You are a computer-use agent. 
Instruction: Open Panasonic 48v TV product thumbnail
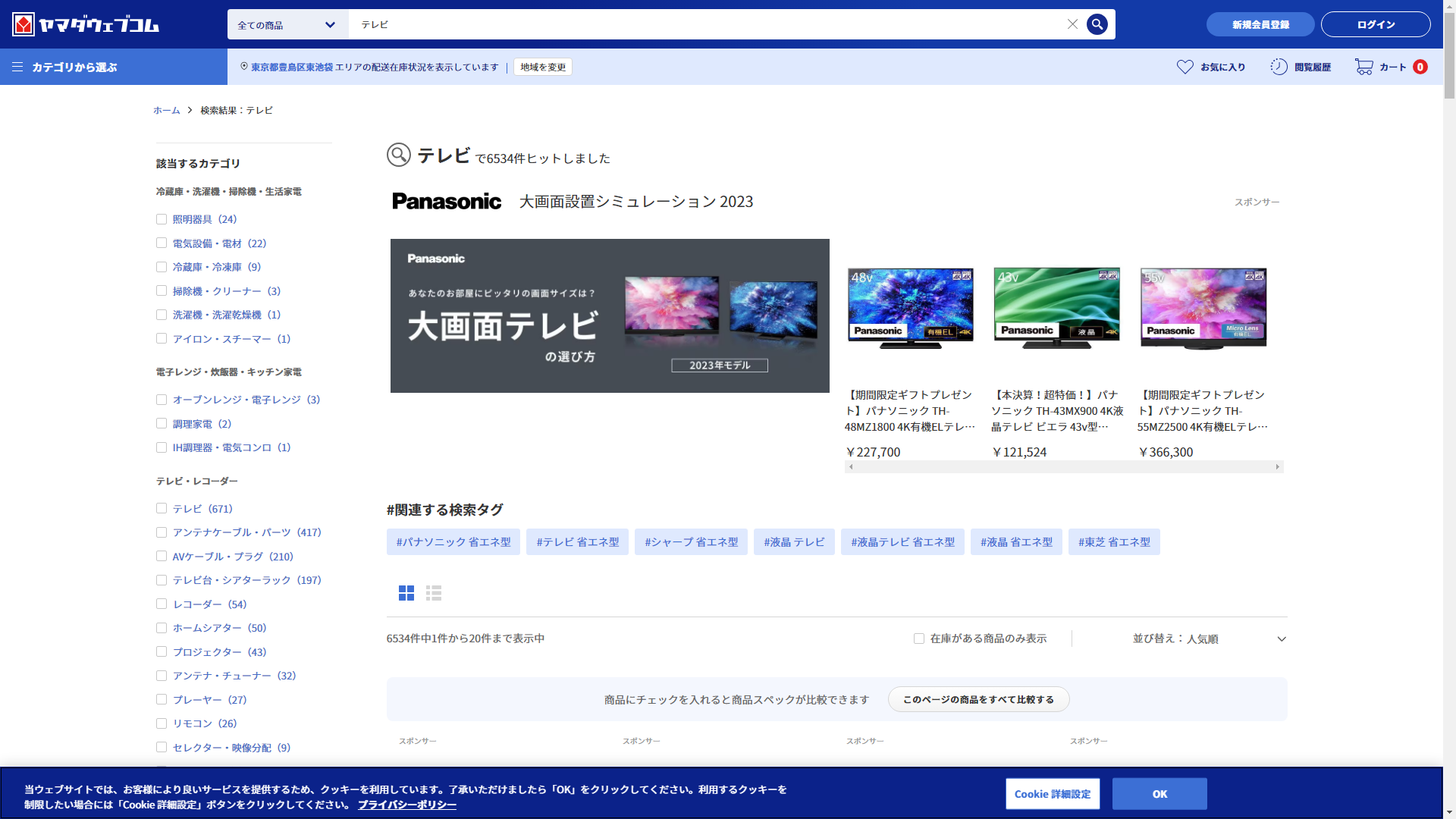[x=910, y=307]
